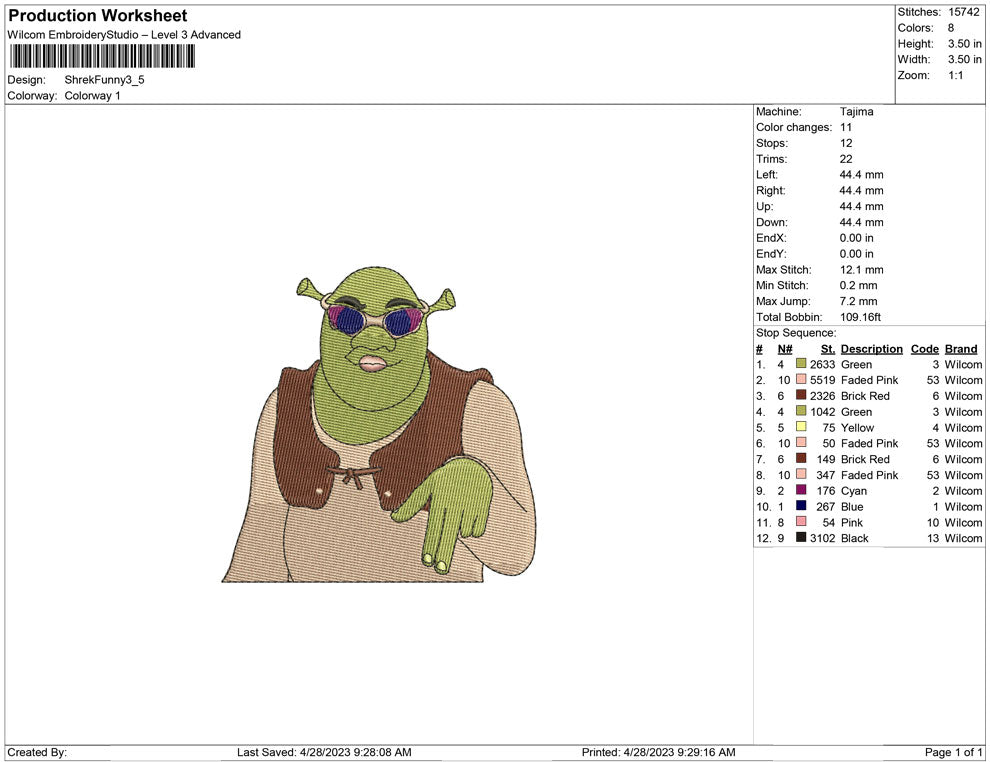Click the Blue description in stop 10

(852, 506)
